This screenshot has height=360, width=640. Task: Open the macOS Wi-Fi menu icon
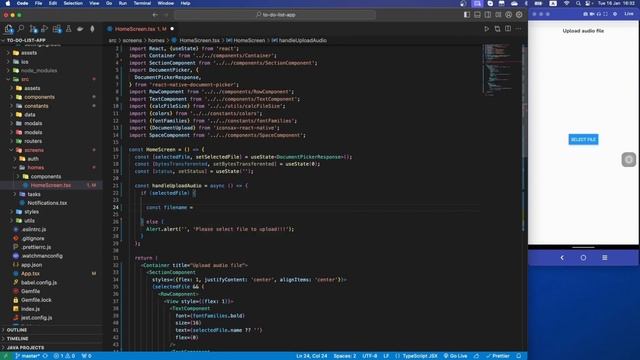pos(566,3)
